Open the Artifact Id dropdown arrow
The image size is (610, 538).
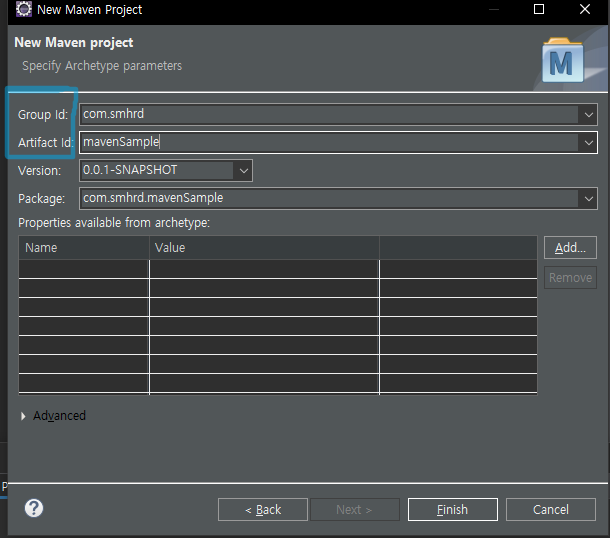[588, 143]
